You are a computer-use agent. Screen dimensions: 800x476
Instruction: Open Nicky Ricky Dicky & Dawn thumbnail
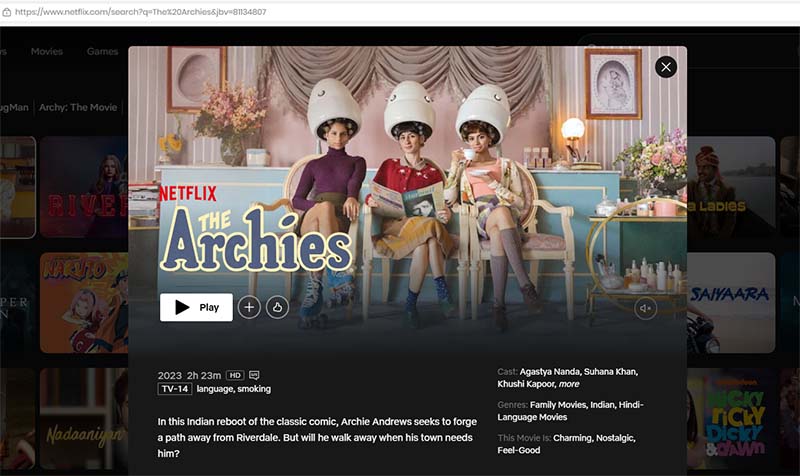tap(731, 418)
